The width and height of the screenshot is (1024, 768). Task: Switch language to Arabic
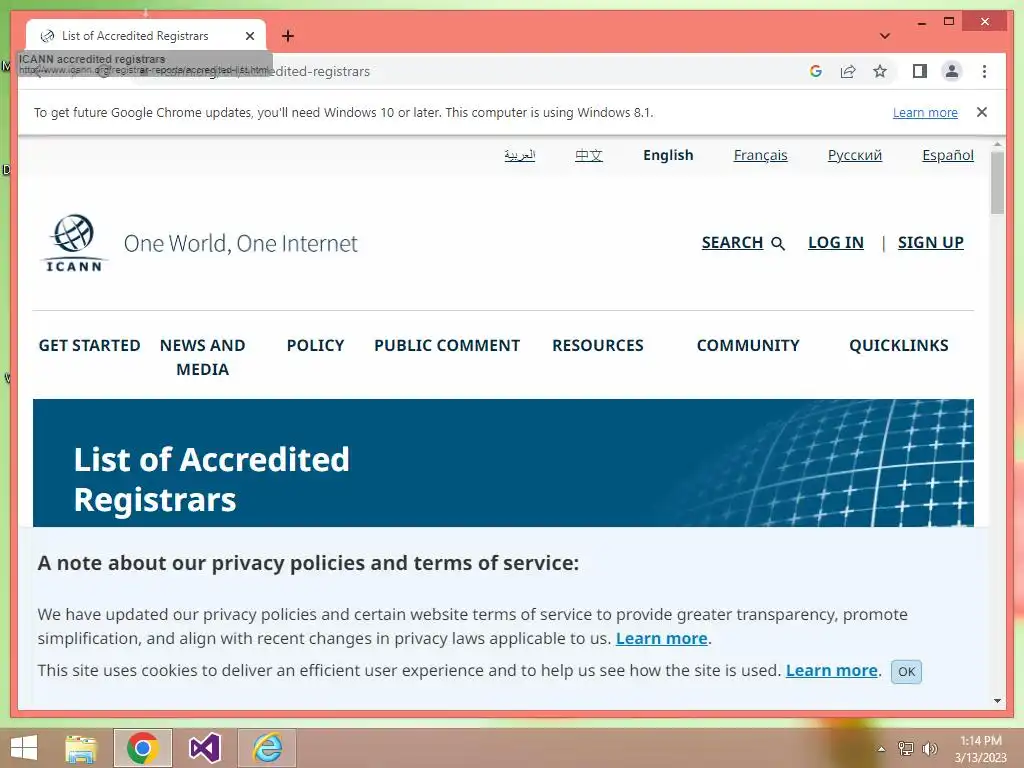pyautogui.click(x=520, y=155)
